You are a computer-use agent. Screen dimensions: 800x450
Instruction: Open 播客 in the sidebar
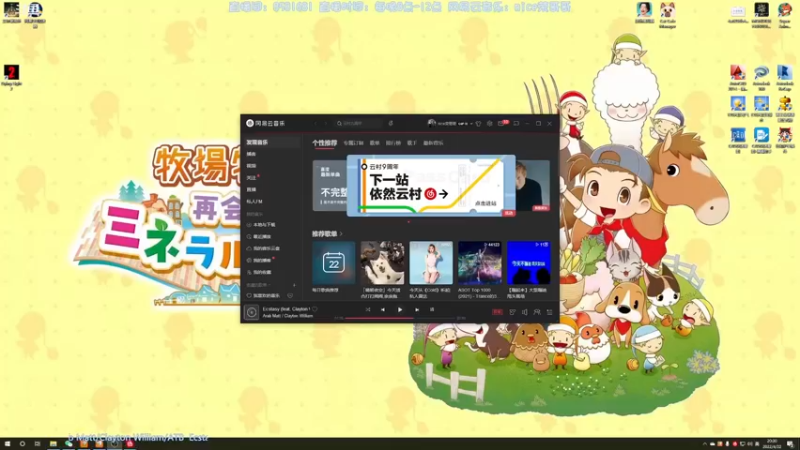coord(252,154)
